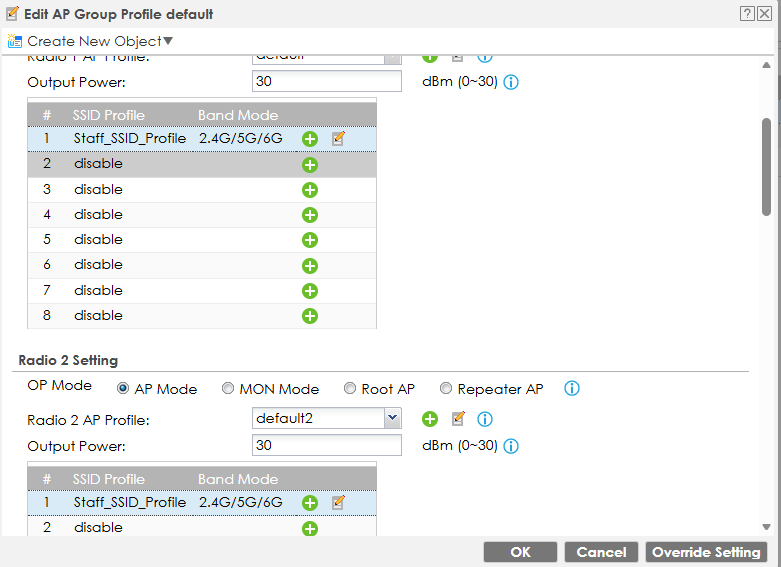Add SSID profile in Radio 1 row 6
Screen dimensions: 781x567
310,266
